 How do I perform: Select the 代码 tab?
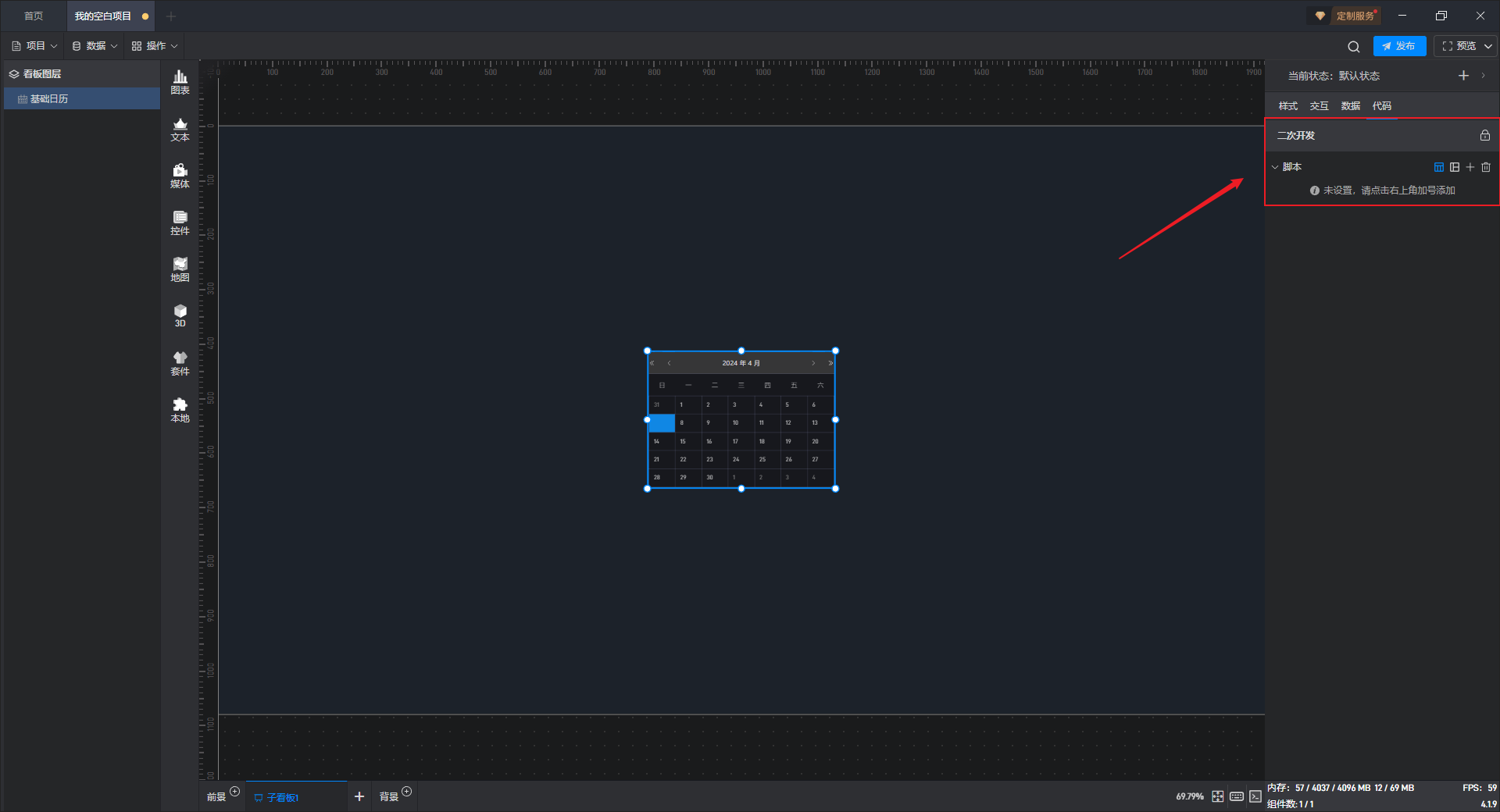click(x=1382, y=106)
